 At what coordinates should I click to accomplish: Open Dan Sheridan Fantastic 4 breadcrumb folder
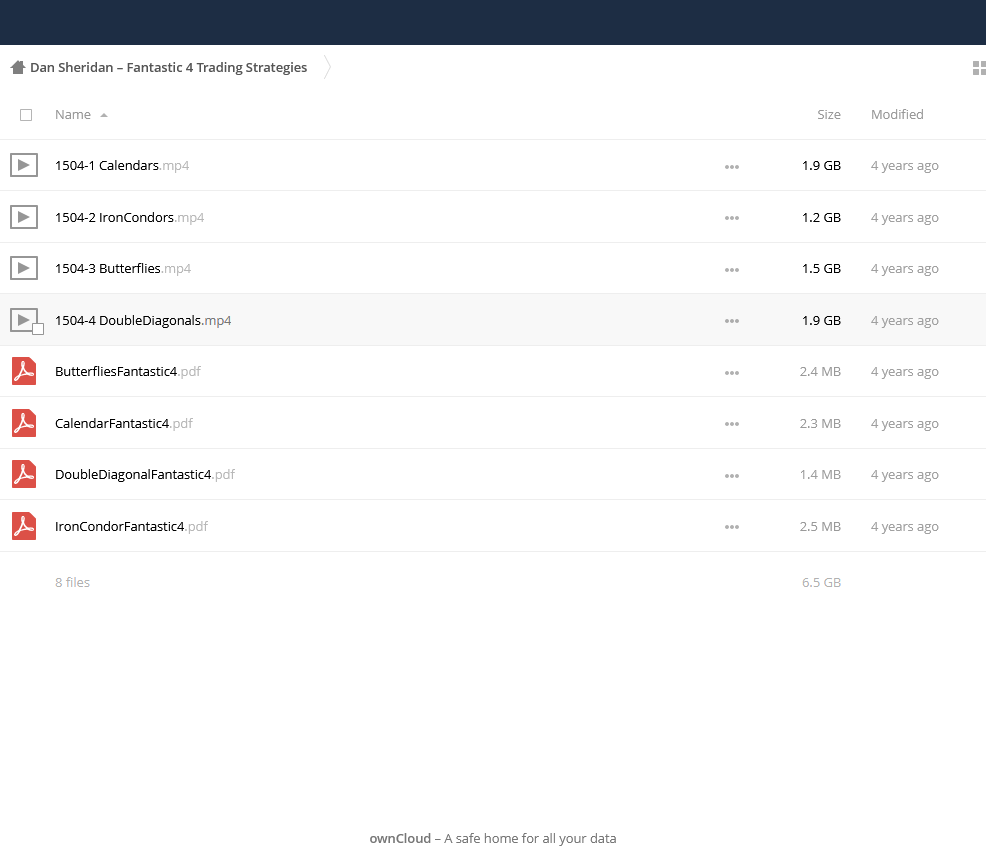[x=169, y=67]
